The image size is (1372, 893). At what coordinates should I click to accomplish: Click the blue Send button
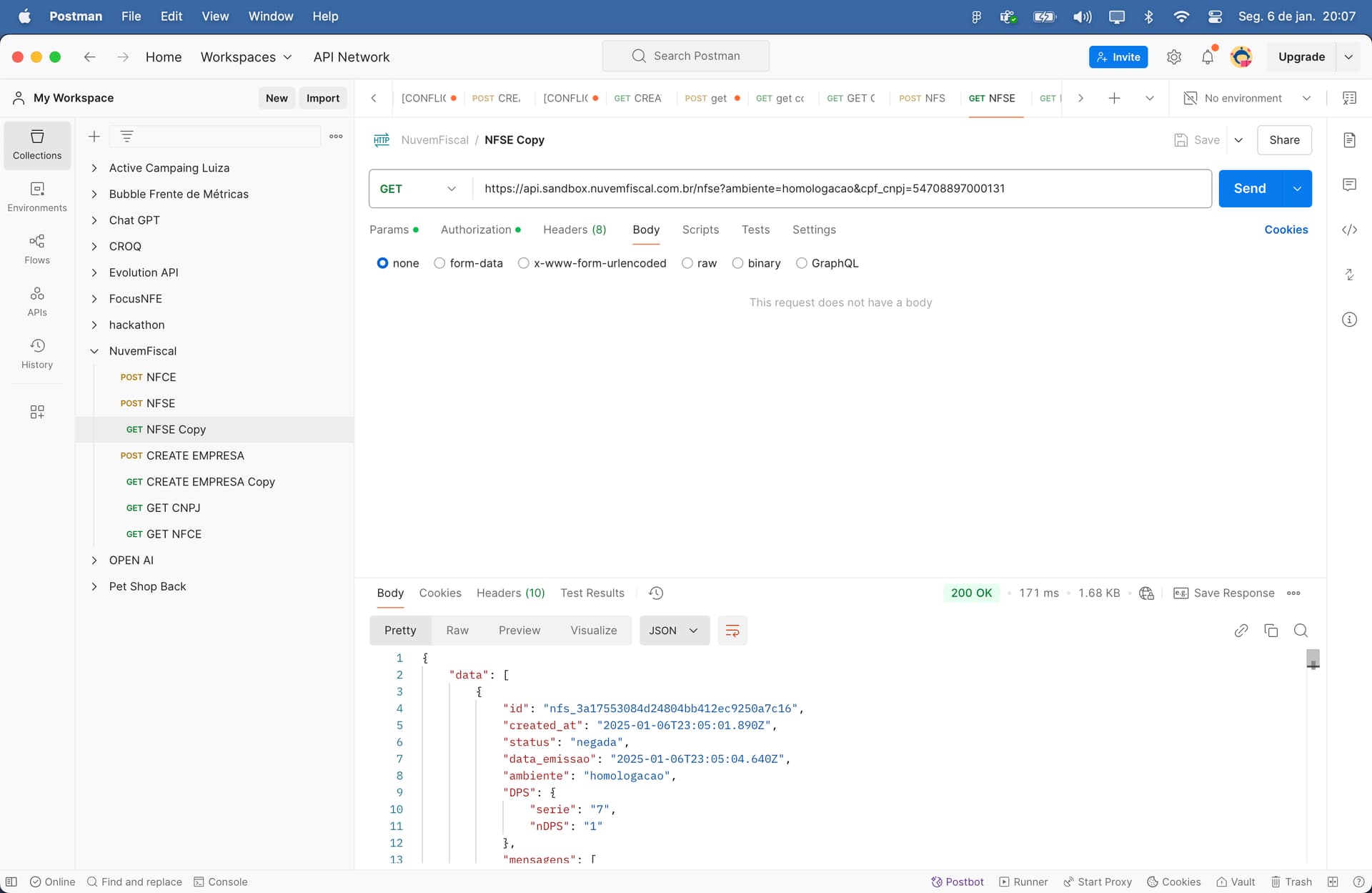(1250, 189)
